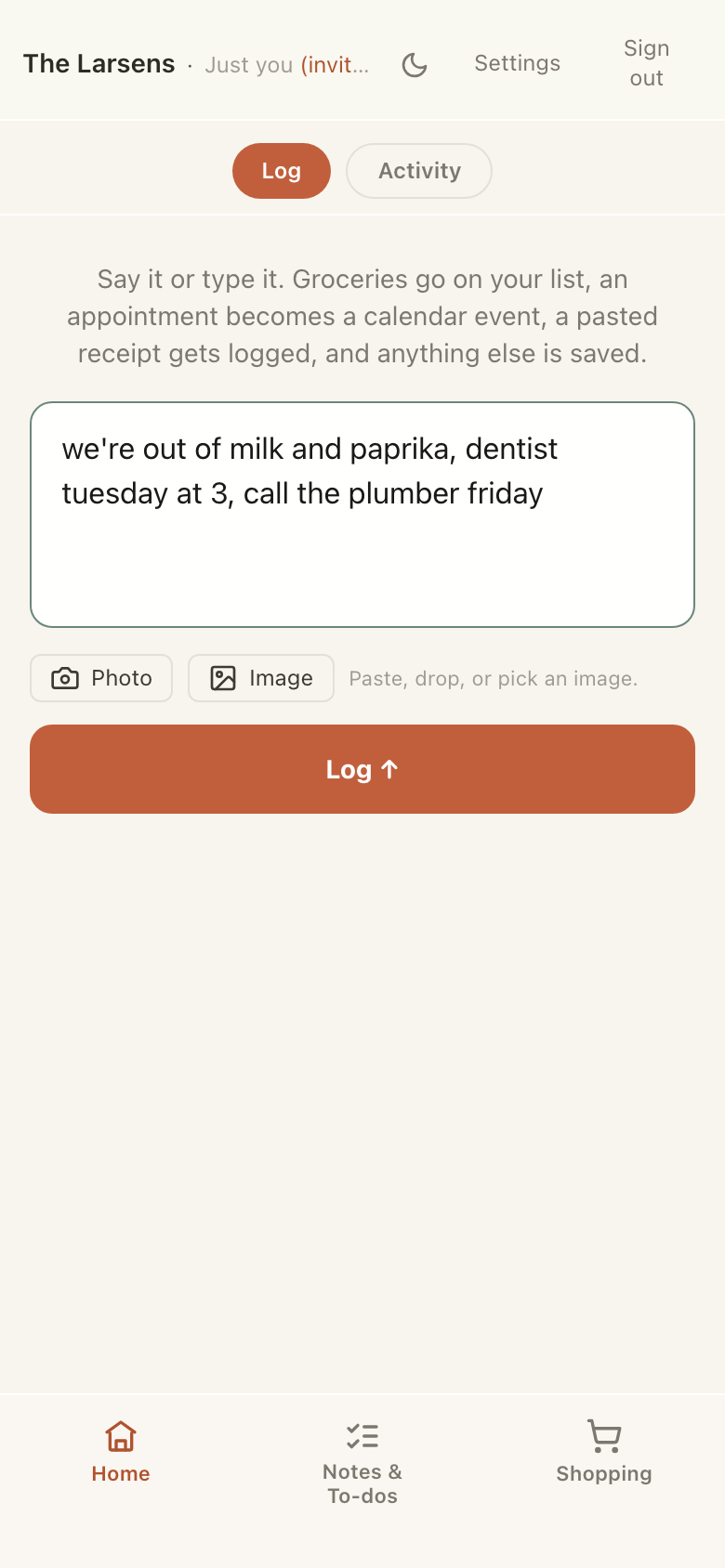Click the picture icon on Image

tap(223, 678)
